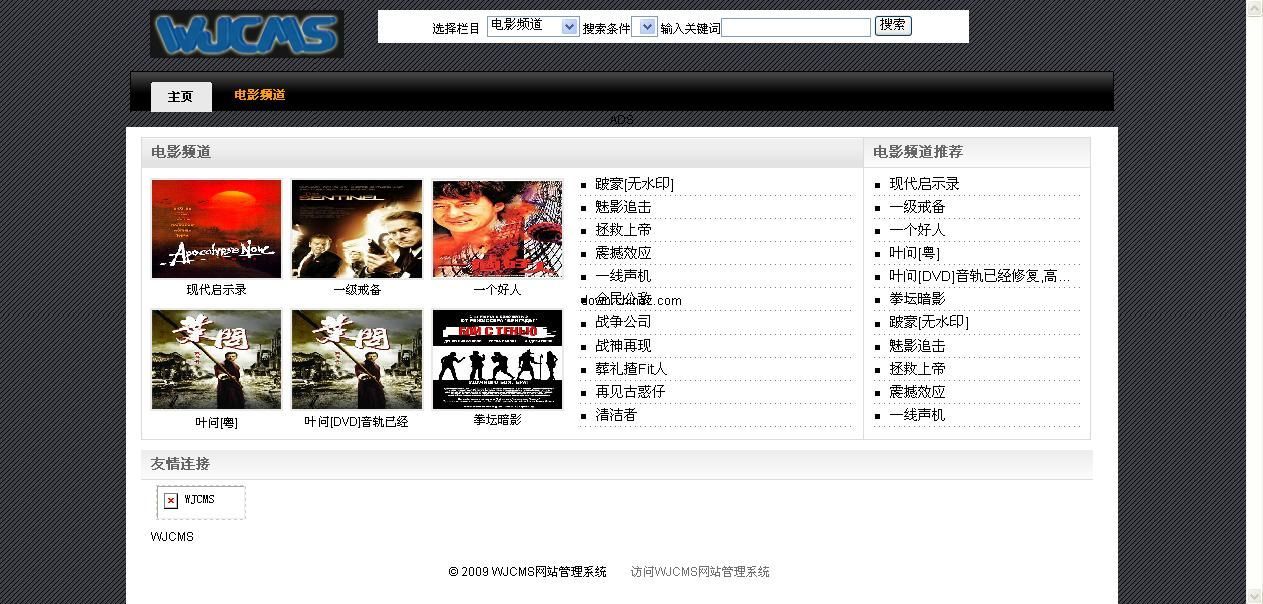Open the 电影频道 tab in the navigation bar
This screenshot has width=1263, height=604.
click(260, 95)
